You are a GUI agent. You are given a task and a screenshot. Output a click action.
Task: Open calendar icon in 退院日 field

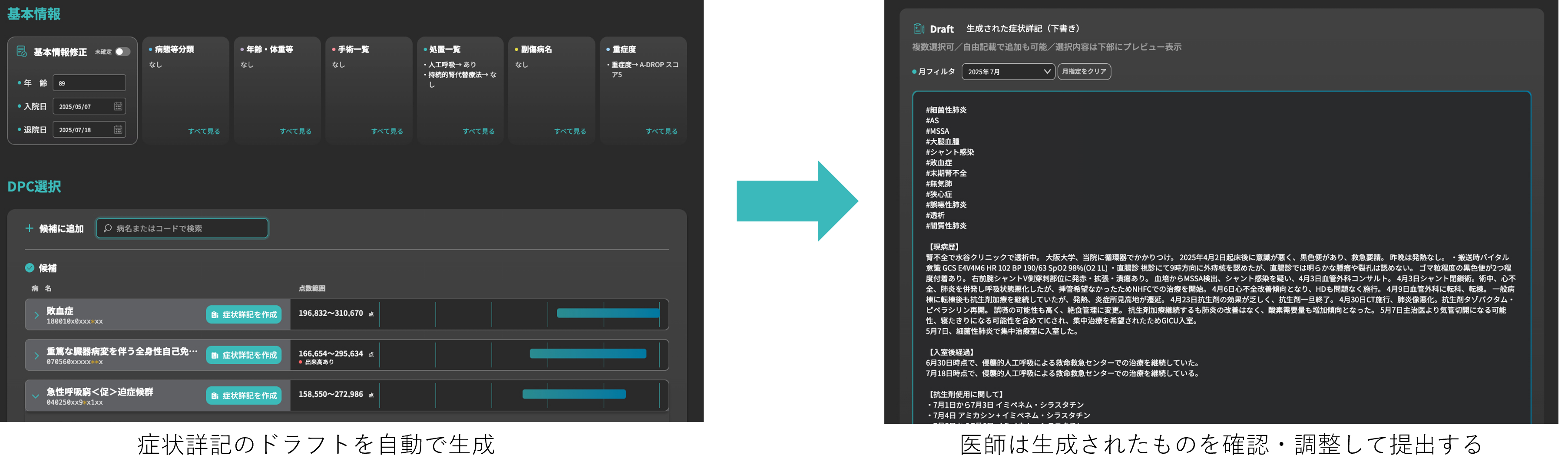118,129
